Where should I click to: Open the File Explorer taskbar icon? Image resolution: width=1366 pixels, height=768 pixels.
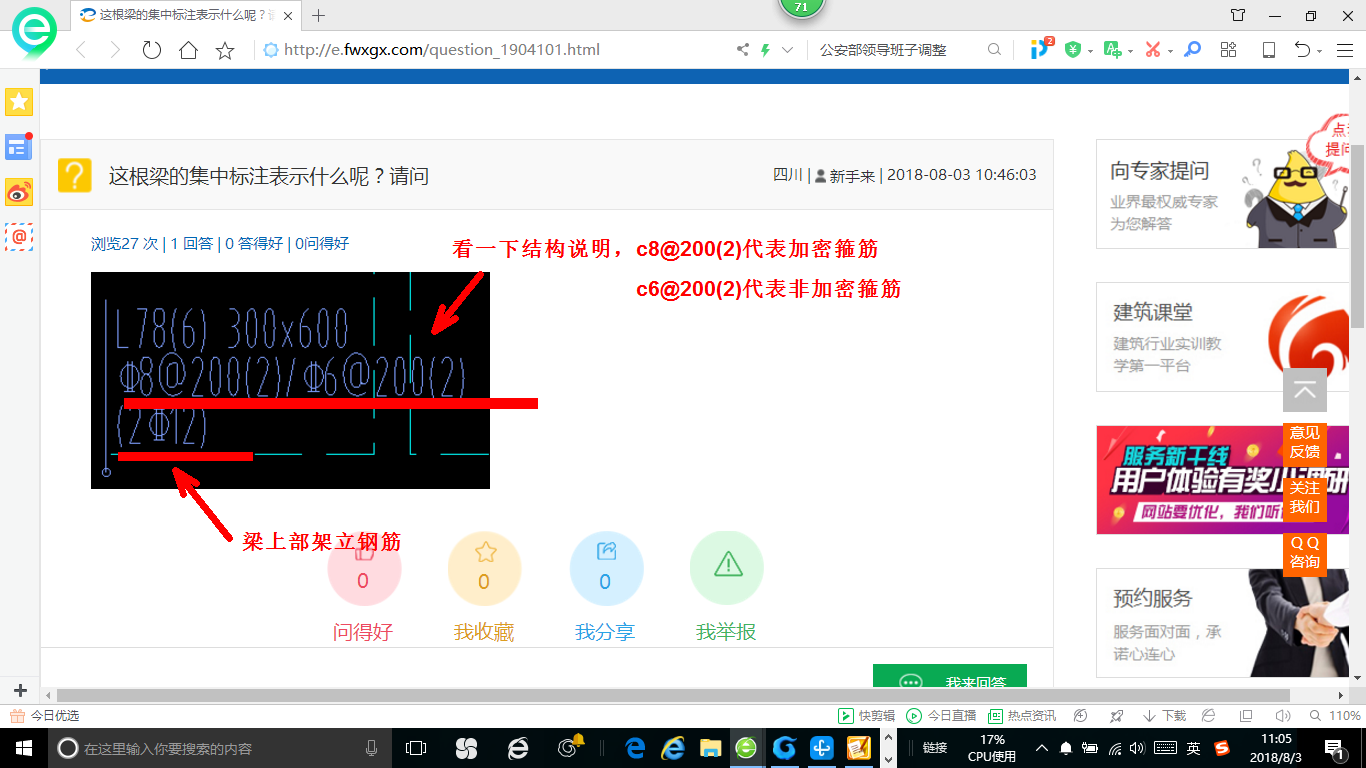click(710, 748)
